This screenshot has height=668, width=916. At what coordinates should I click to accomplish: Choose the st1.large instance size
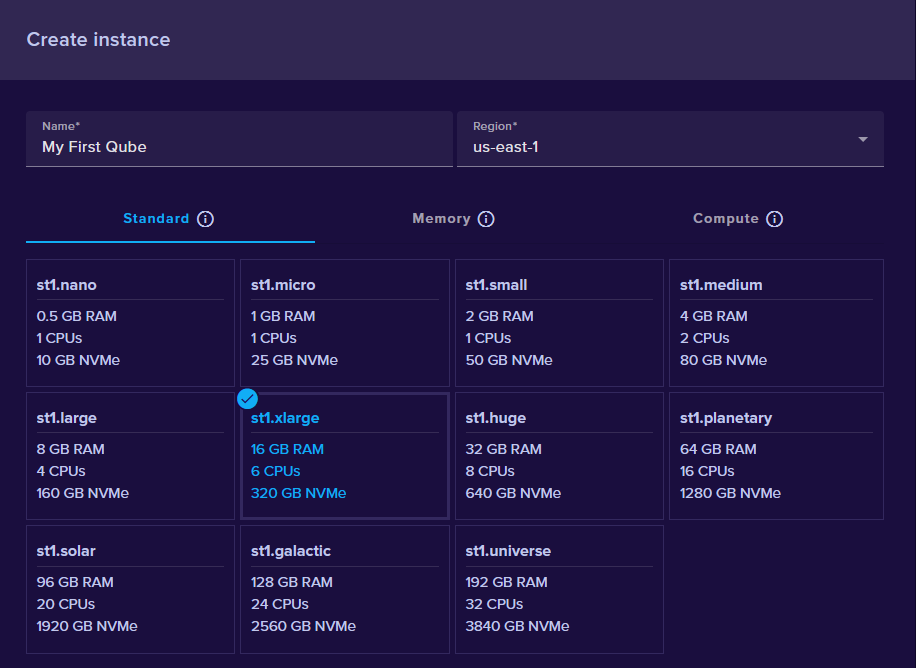pos(130,456)
